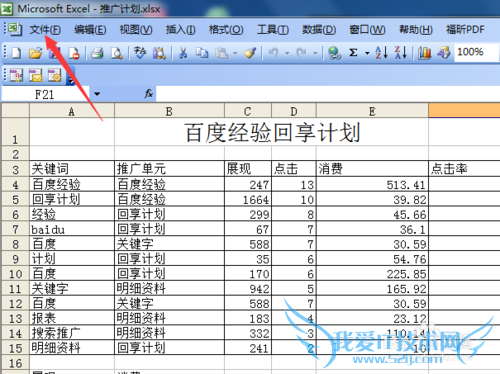Select the cell containing baidu
The image size is (500, 374).
point(72,229)
